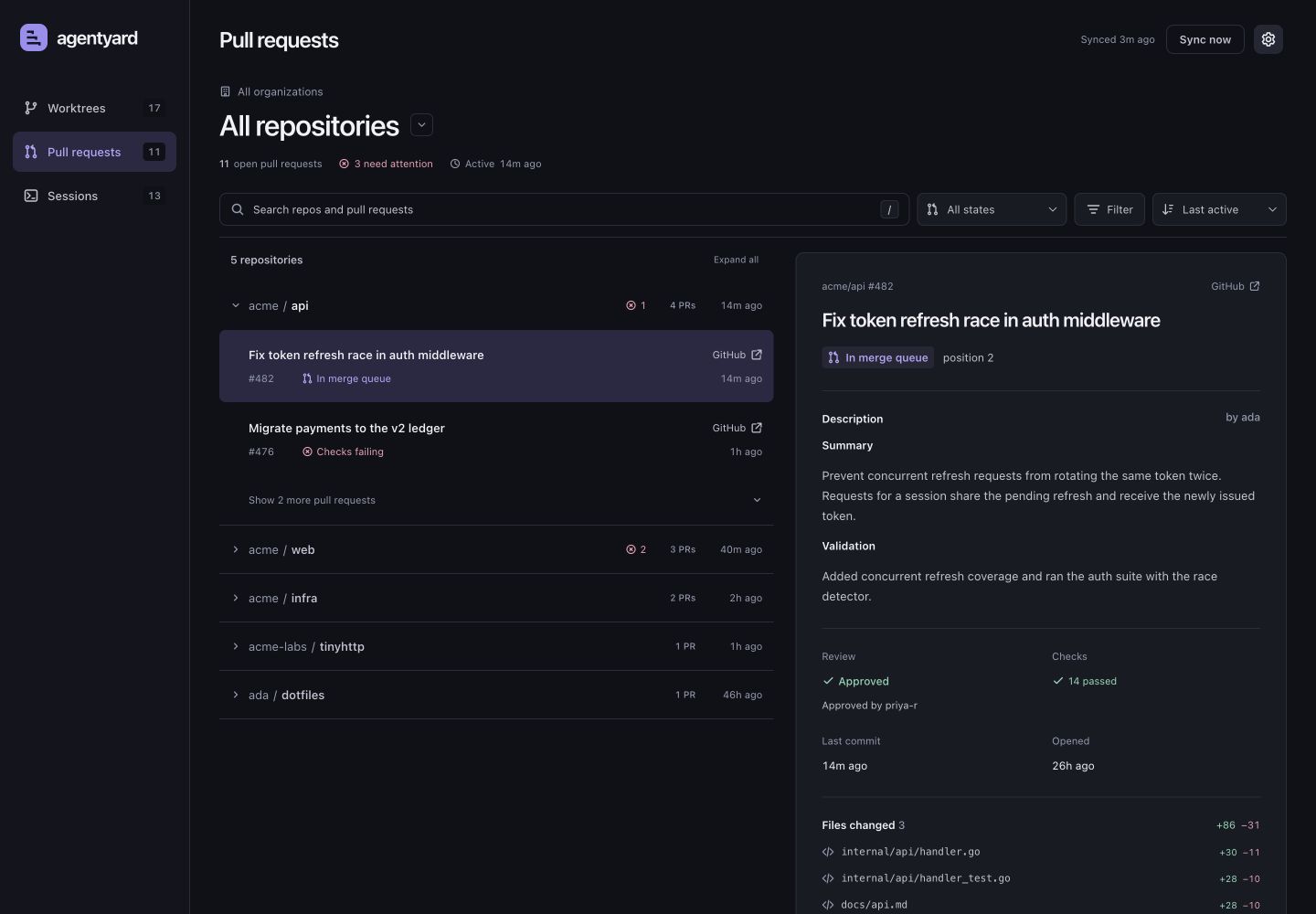The width and height of the screenshot is (1316, 914).
Task: Click the 3 need attention indicator
Action: [x=386, y=164]
